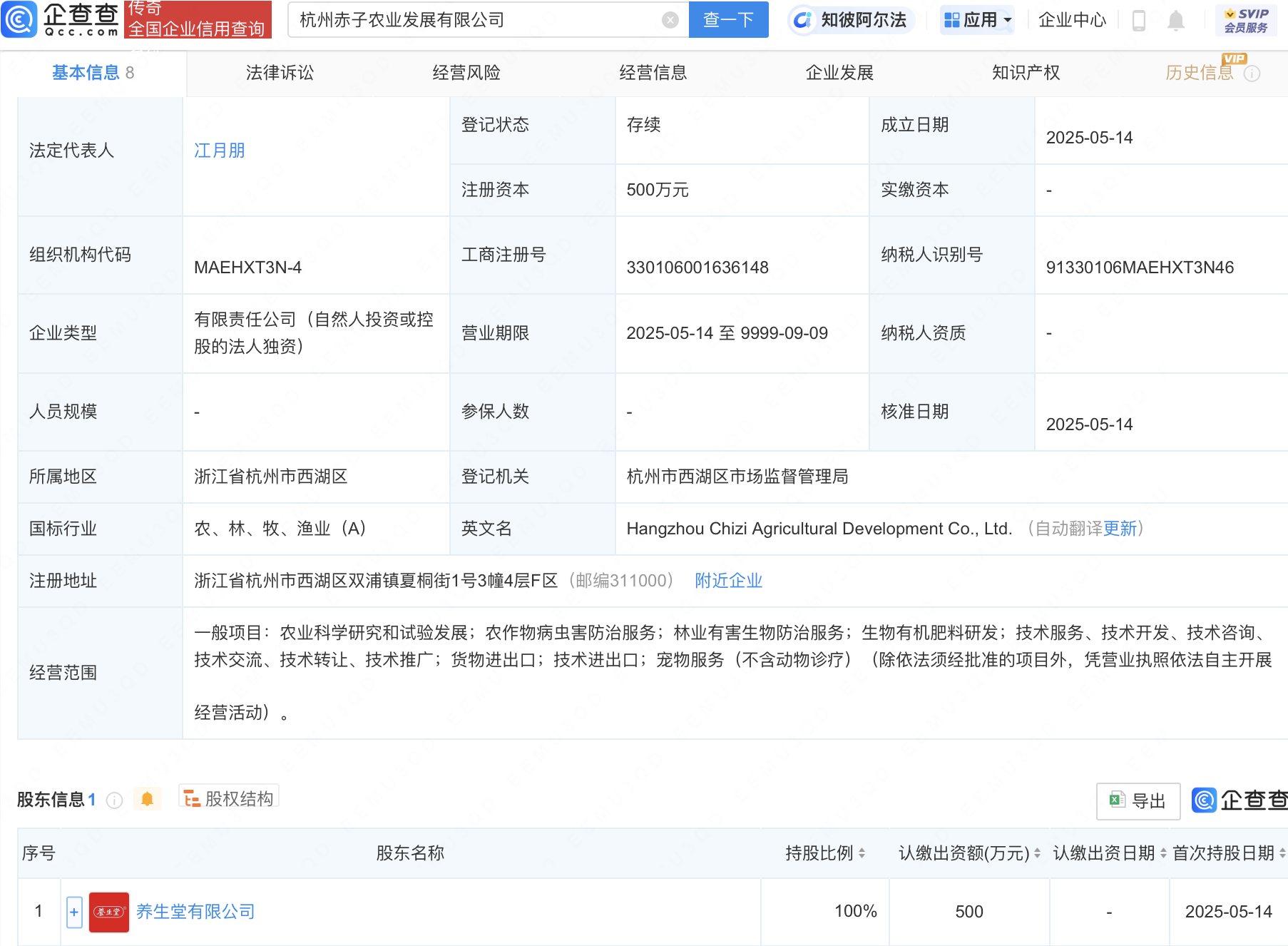This screenshot has width=1288, height=946.
Task: Select registered capital 500万元
Action: coord(658,190)
